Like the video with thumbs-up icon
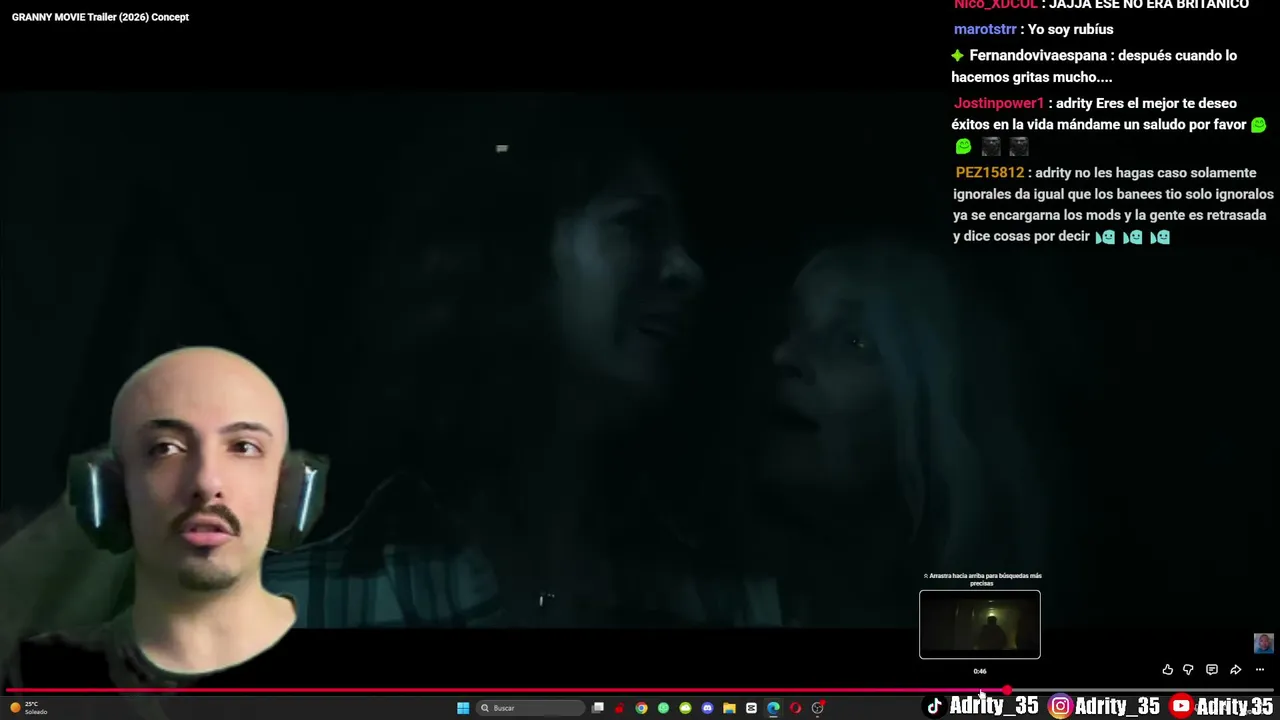The width and height of the screenshot is (1280, 720). [x=1167, y=670]
